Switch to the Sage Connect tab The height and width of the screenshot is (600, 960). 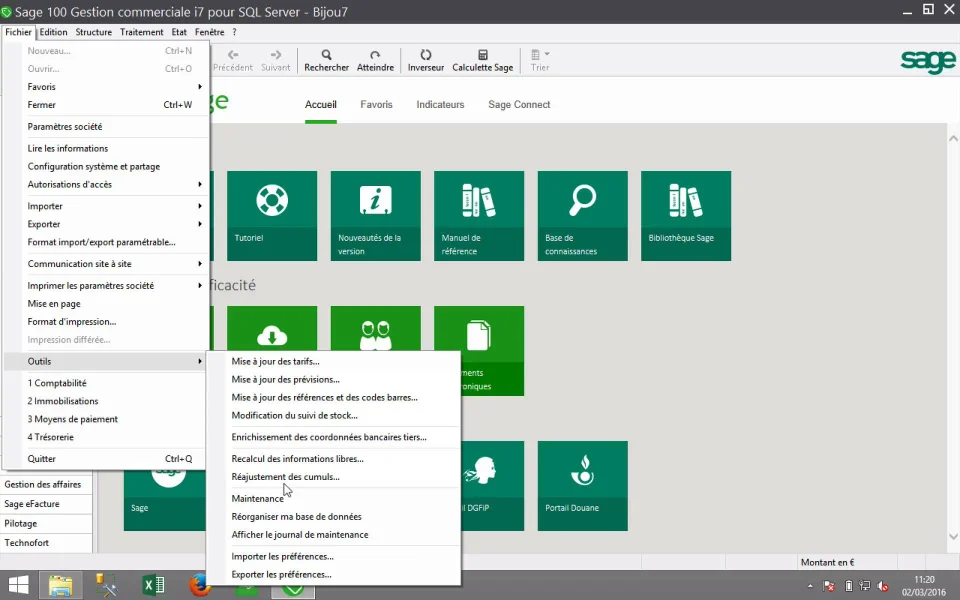click(x=519, y=105)
